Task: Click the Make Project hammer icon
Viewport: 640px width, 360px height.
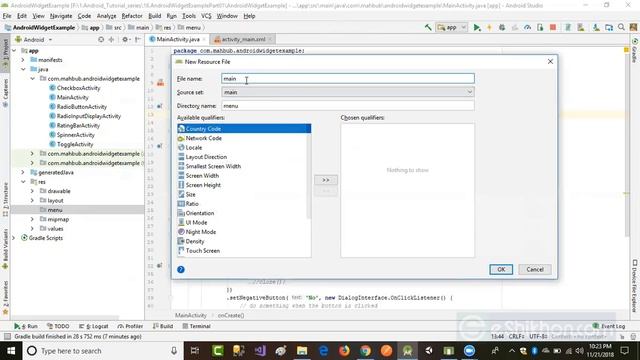Action: click(428, 27)
